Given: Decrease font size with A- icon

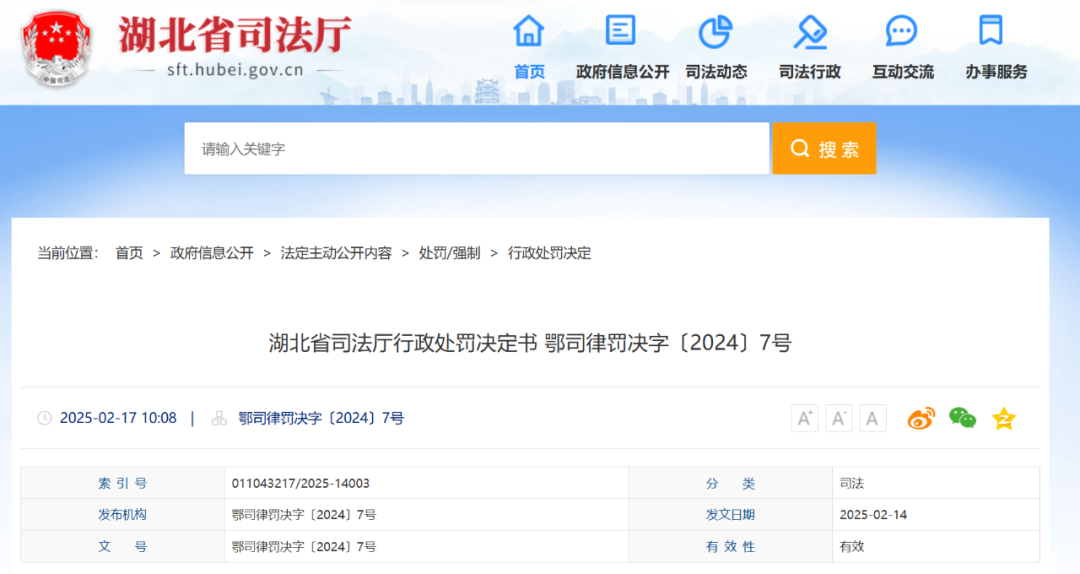Looking at the screenshot, I should coord(838,418).
